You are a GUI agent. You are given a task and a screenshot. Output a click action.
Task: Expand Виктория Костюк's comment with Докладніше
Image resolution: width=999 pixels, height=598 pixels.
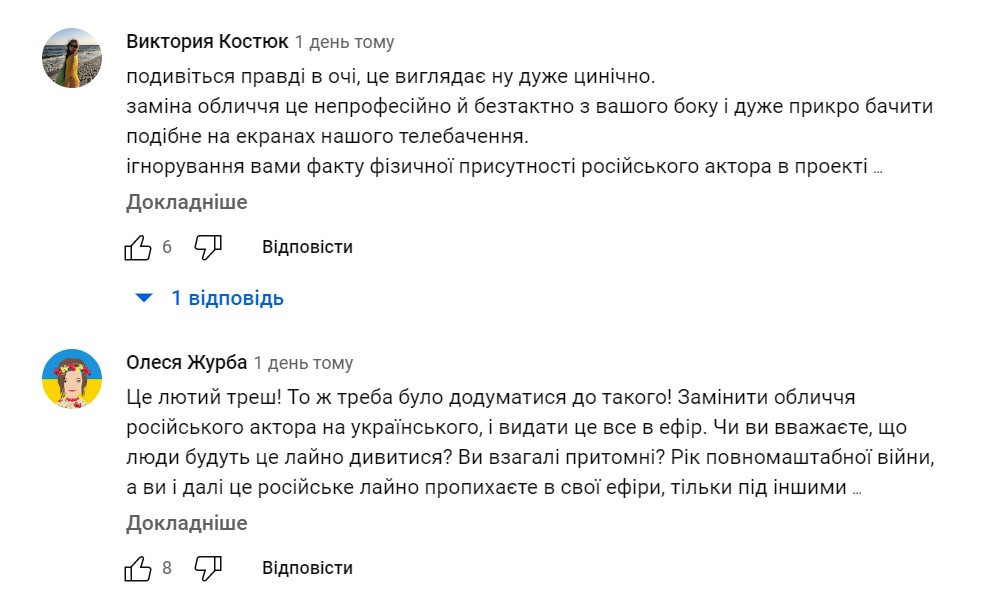point(186,202)
